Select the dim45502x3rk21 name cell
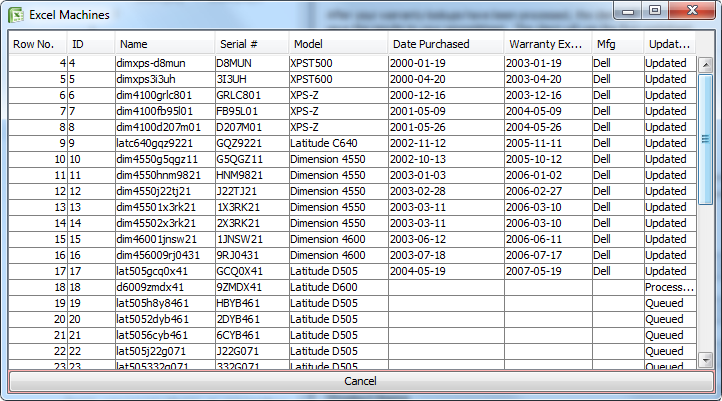The width and height of the screenshot is (722, 401). click(165, 223)
